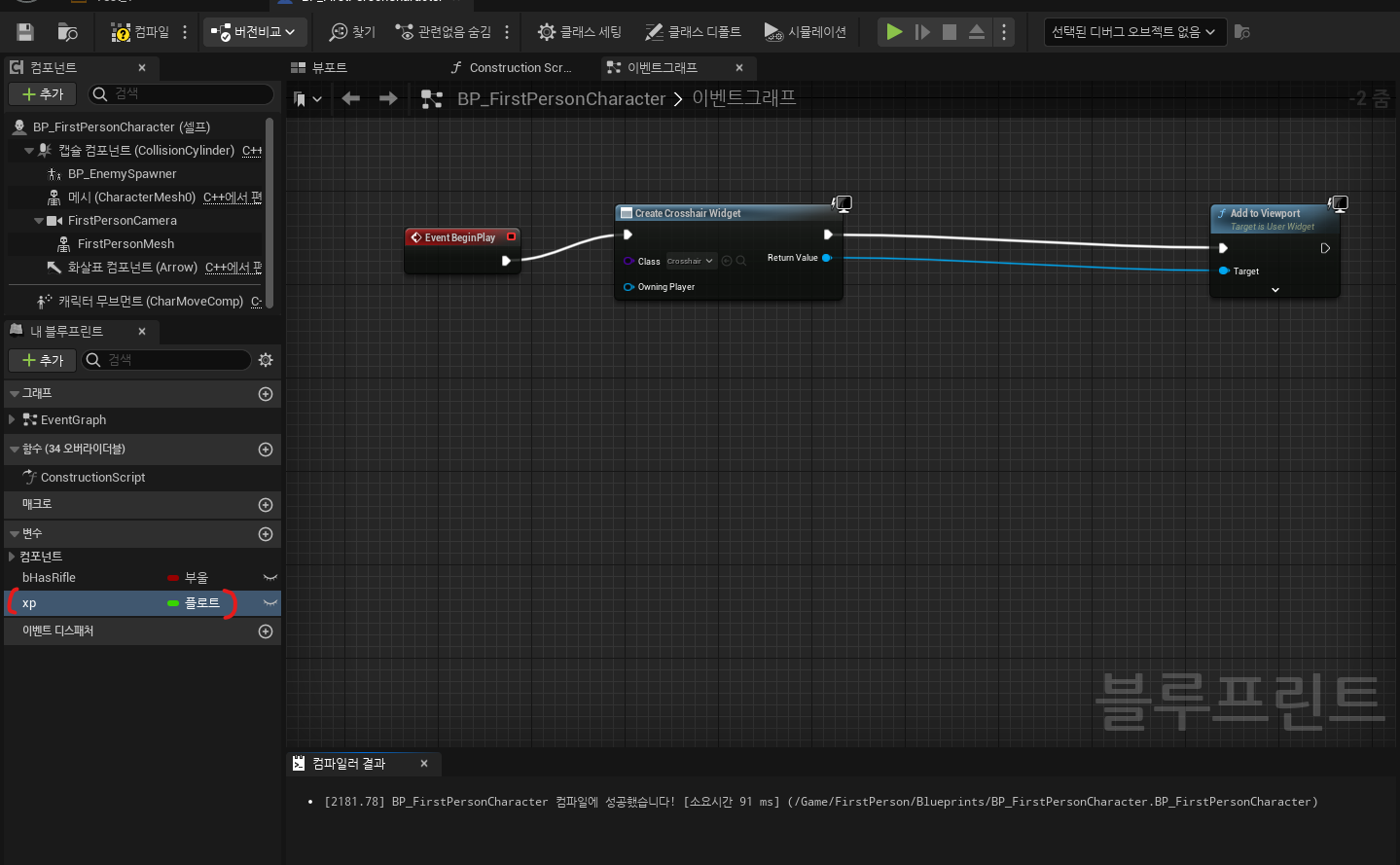Viewport: 1400px width, 865px height.
Task: Toggle bHasRifle instance-editable eye icon
Action: pos(270,578)
